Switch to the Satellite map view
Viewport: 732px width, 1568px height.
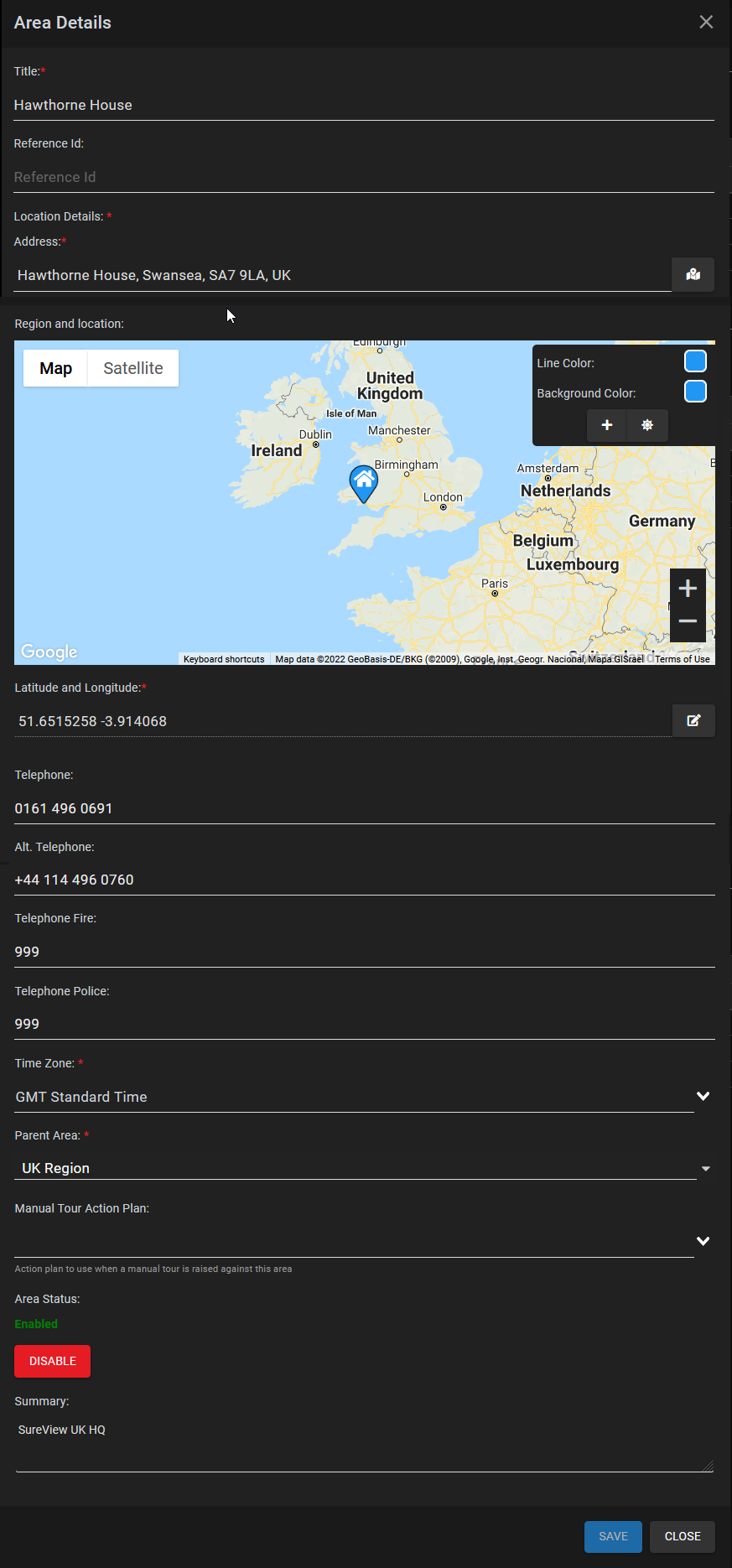tap(133, 368)
